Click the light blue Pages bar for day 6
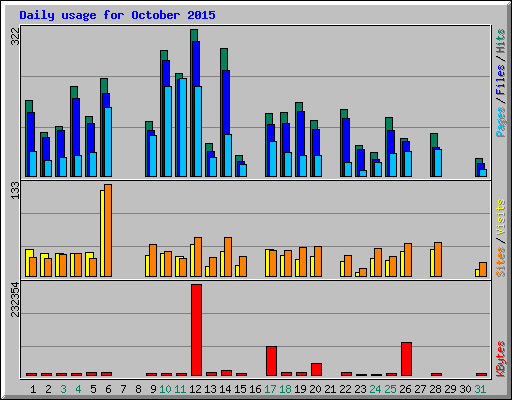Image resolution: width=512 pixels, height=400 pixels. click(x=108, y=142)
